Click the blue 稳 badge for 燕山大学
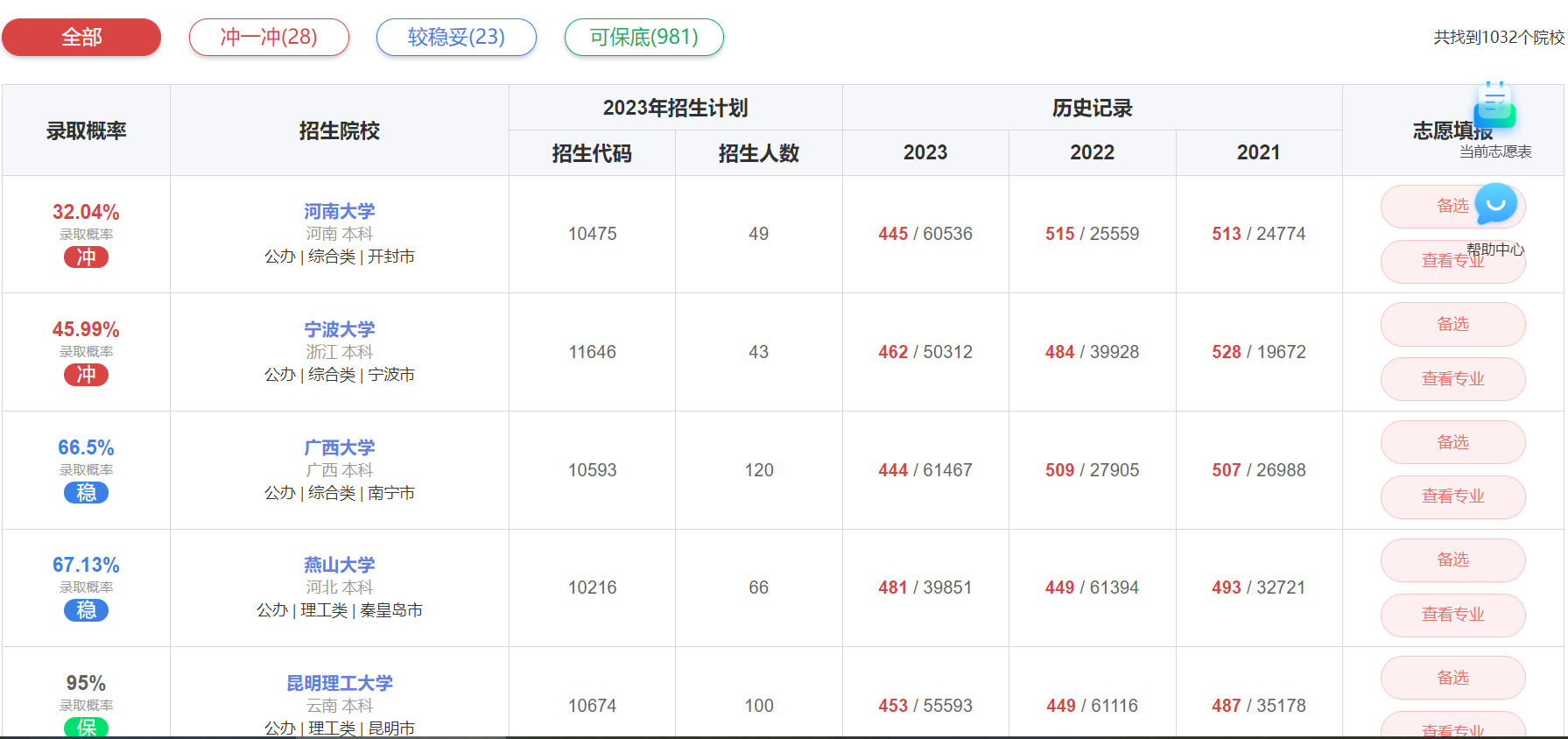The height and width of the screenshot is (739, 1568). pyautogui.click(x=86, y=610)
